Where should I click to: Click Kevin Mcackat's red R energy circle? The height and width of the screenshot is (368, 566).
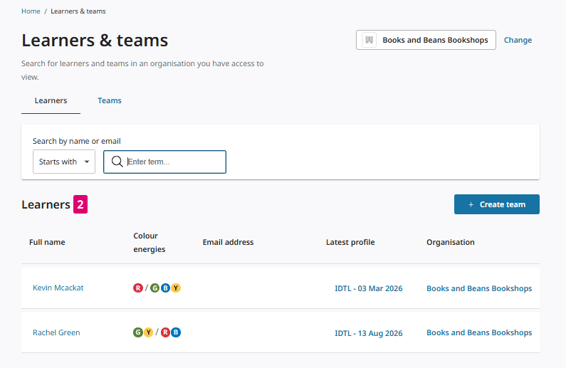pyautogui.click(x=138, y=288)
